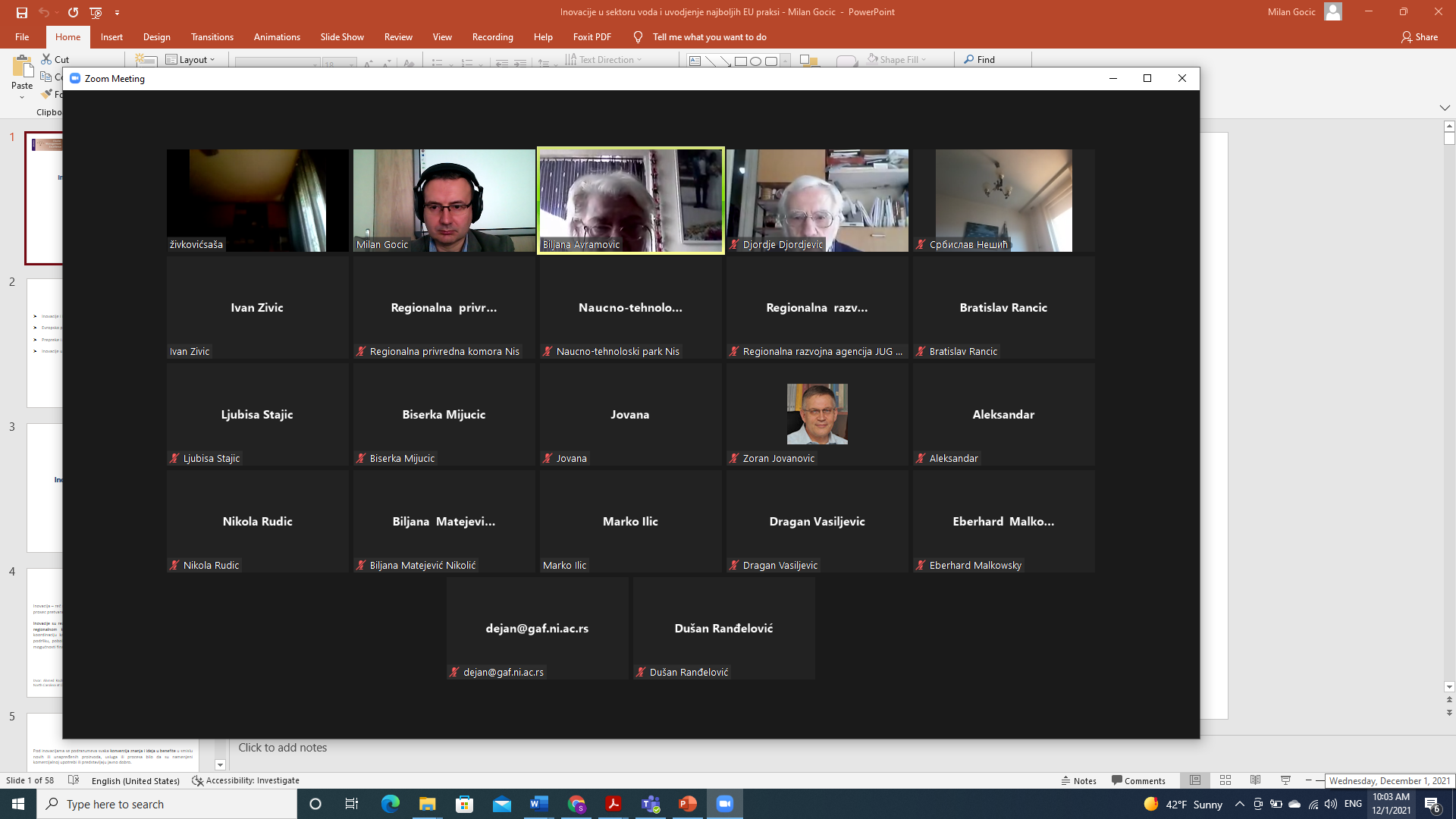Click to add notes field
This screenshot has width=1456, height=819.
283,748
